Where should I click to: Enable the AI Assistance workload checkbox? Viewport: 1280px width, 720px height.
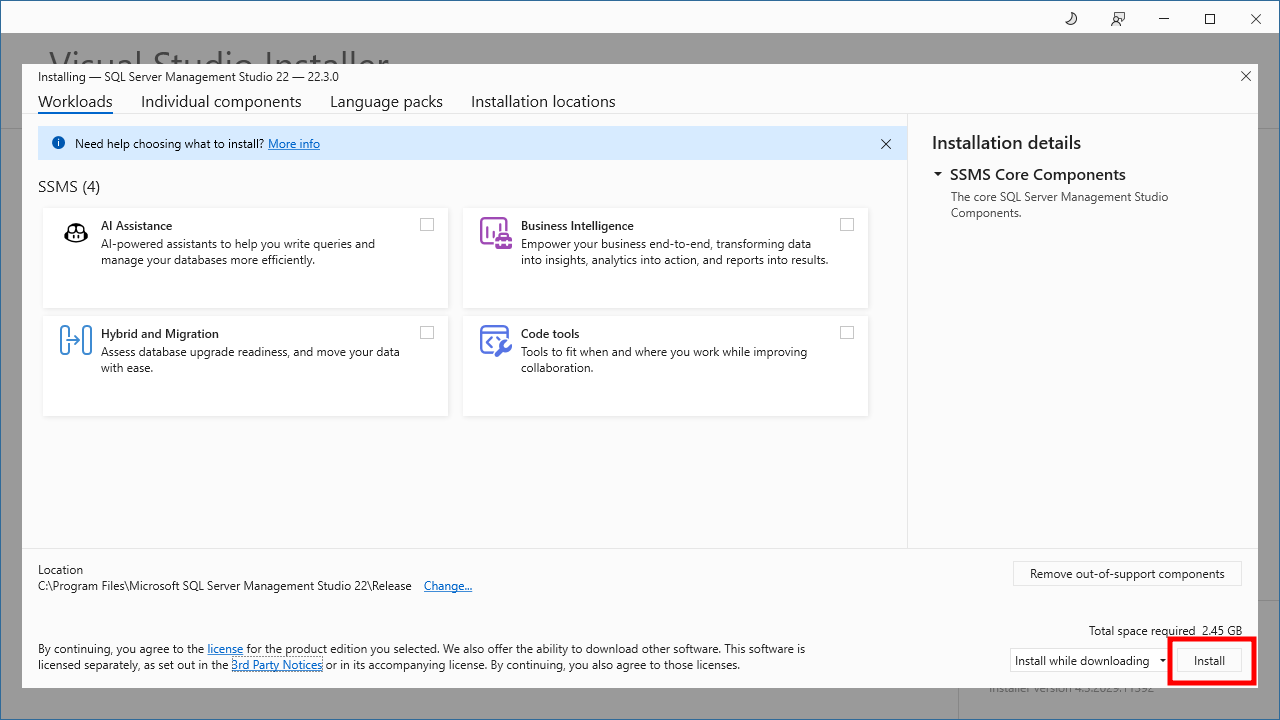point(427,225)
